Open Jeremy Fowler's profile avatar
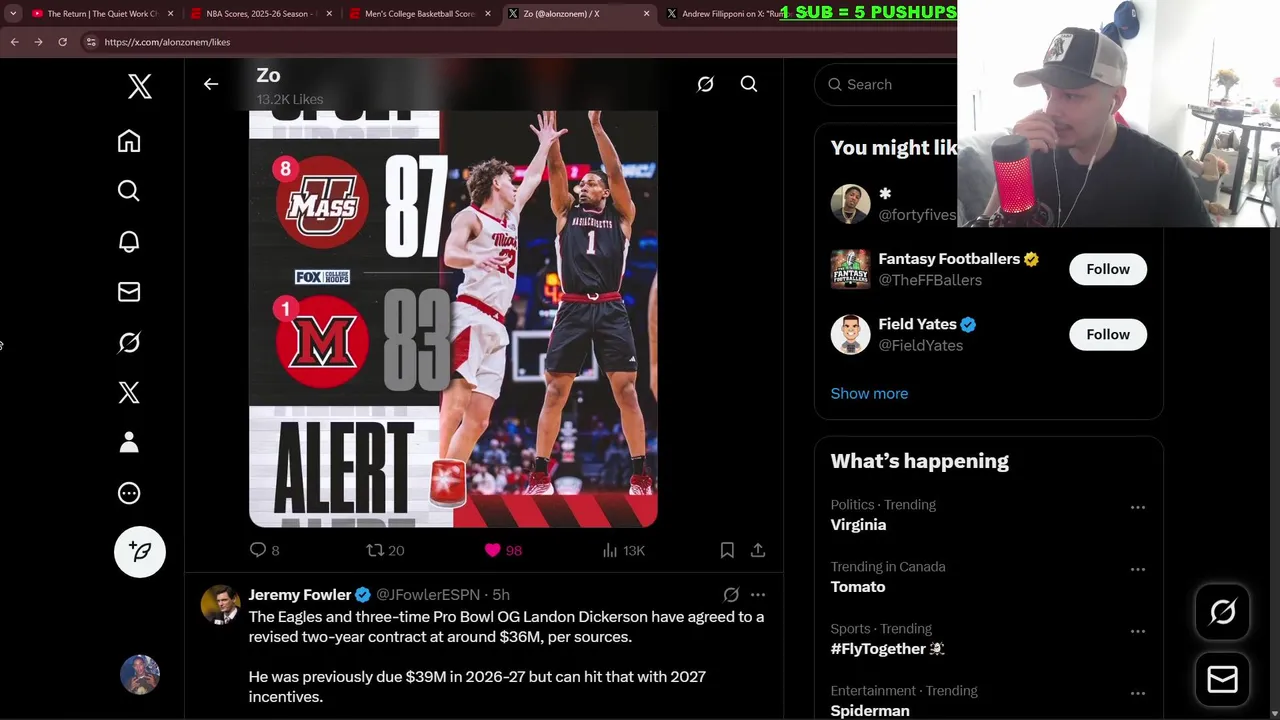The width and height of the screenshot is (1280, 720). [x=220, y=605]
